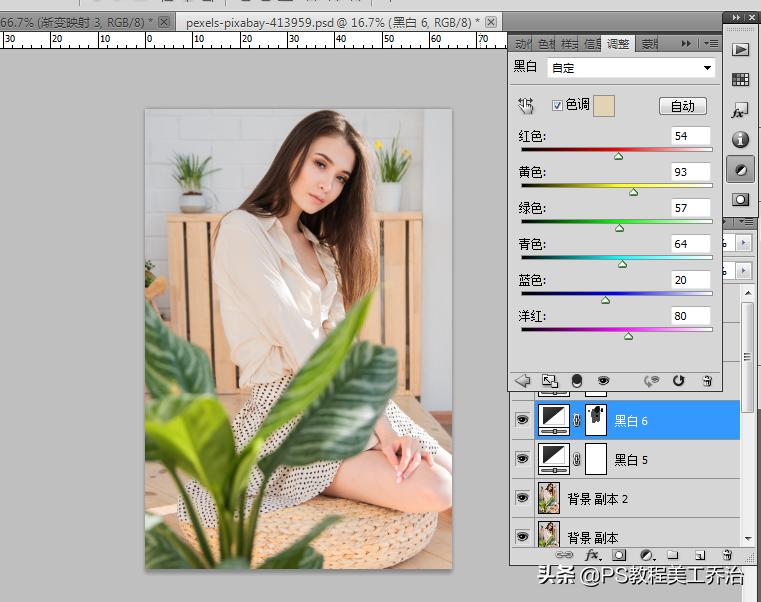Click the 黄色 value field showing 93
This screenshot has width=761, height=602.
(x=691, y=172)
